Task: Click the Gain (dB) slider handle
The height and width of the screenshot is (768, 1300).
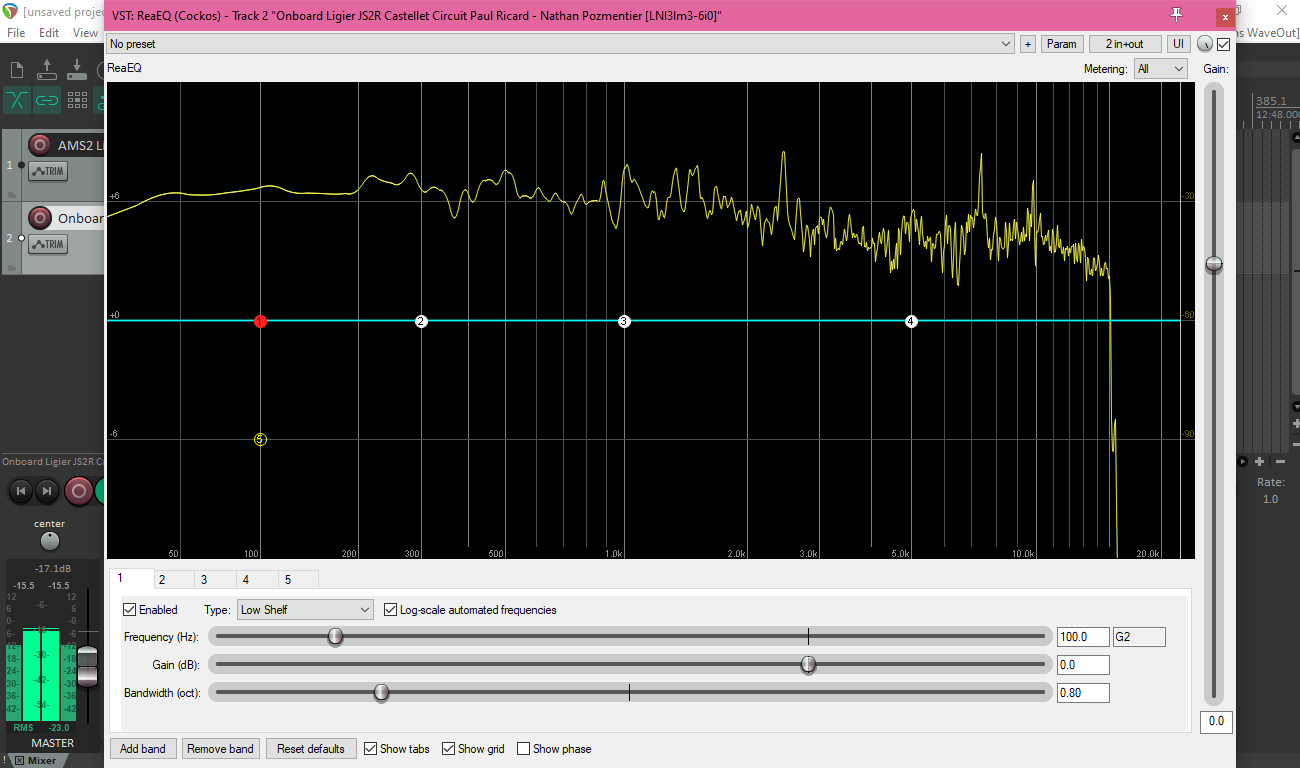Action: coord(808,665)
